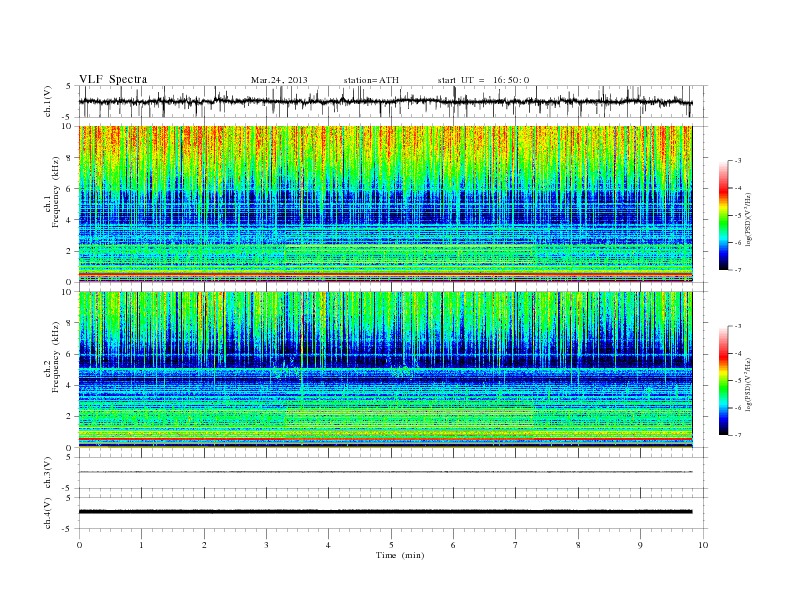Click the "ch.3(V)" axis label
The image size is (792, 612).
48,473
